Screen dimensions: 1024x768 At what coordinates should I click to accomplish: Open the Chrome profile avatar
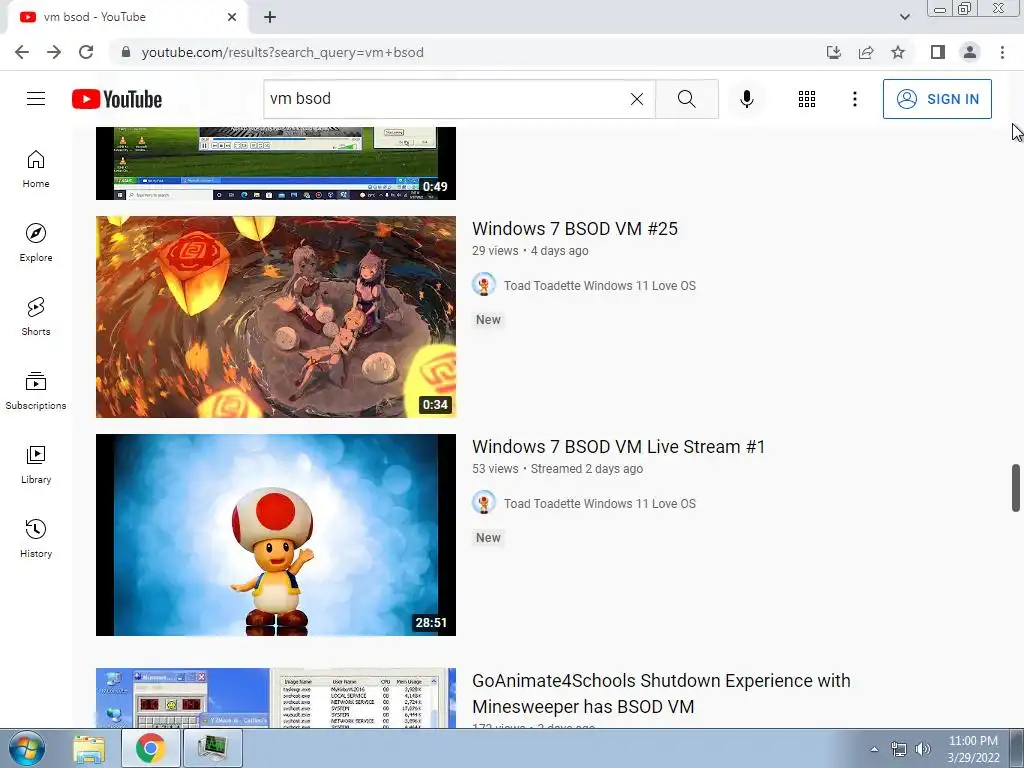tap(970, 52)
